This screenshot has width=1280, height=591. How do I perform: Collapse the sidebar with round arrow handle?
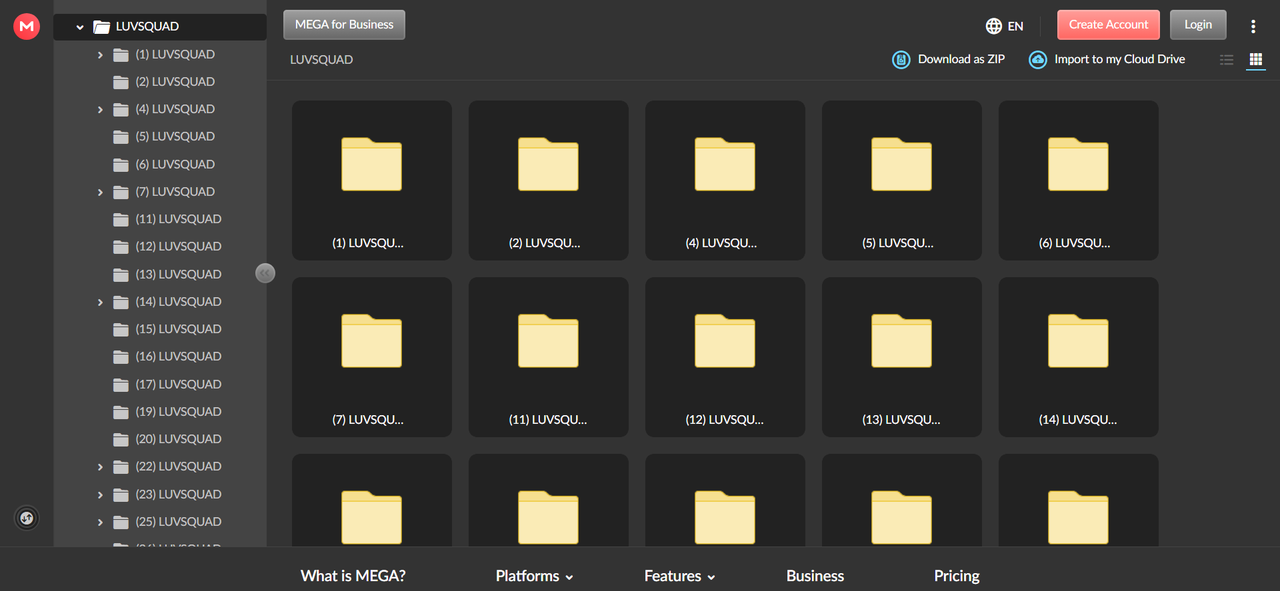point(265,273)
